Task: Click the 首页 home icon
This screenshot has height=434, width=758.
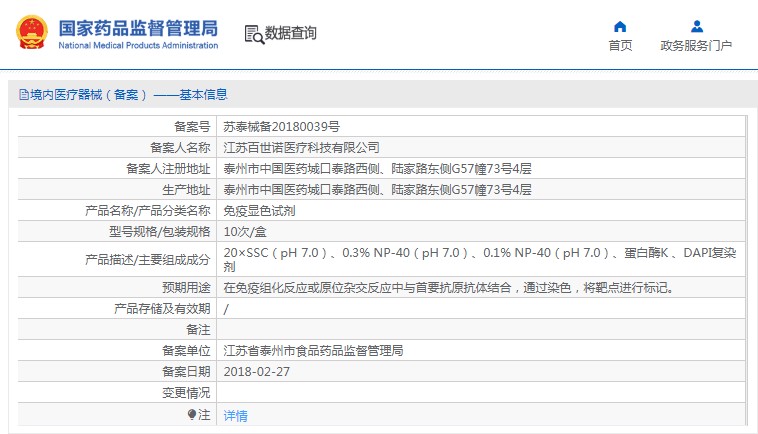Action: tap(620, 26)
